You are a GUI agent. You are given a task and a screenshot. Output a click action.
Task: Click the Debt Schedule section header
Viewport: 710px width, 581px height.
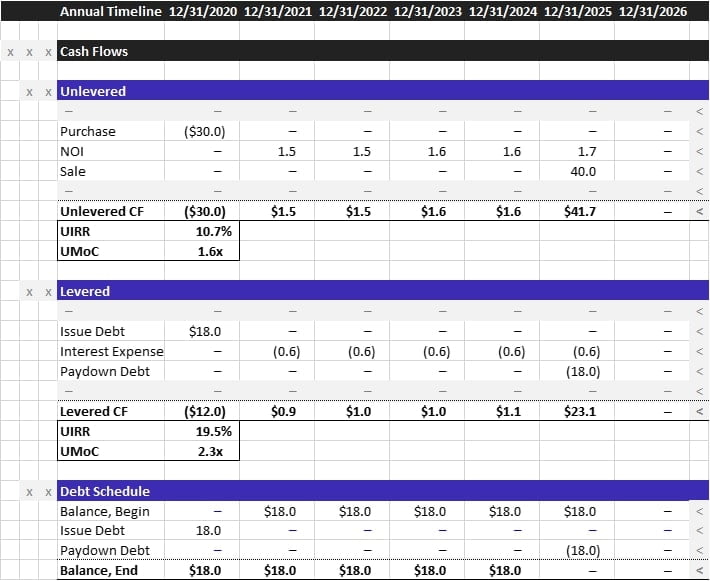383,491
